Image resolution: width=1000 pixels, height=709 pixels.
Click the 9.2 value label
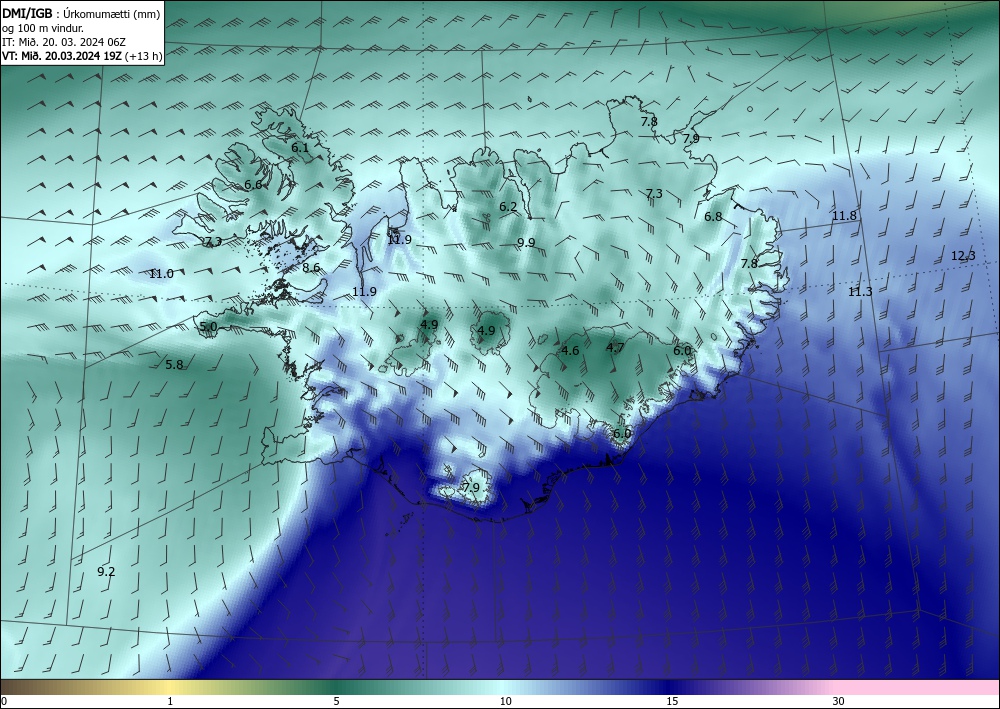(x=106, y=572)
